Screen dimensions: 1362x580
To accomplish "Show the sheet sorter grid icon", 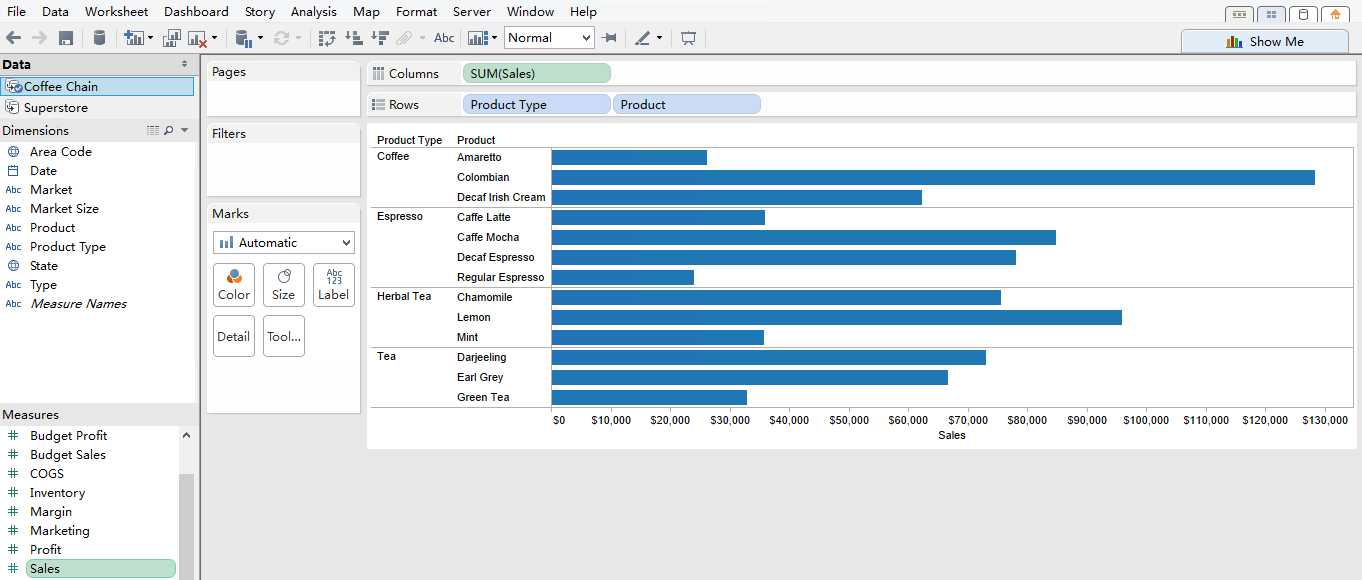I will coord(1271,14).
